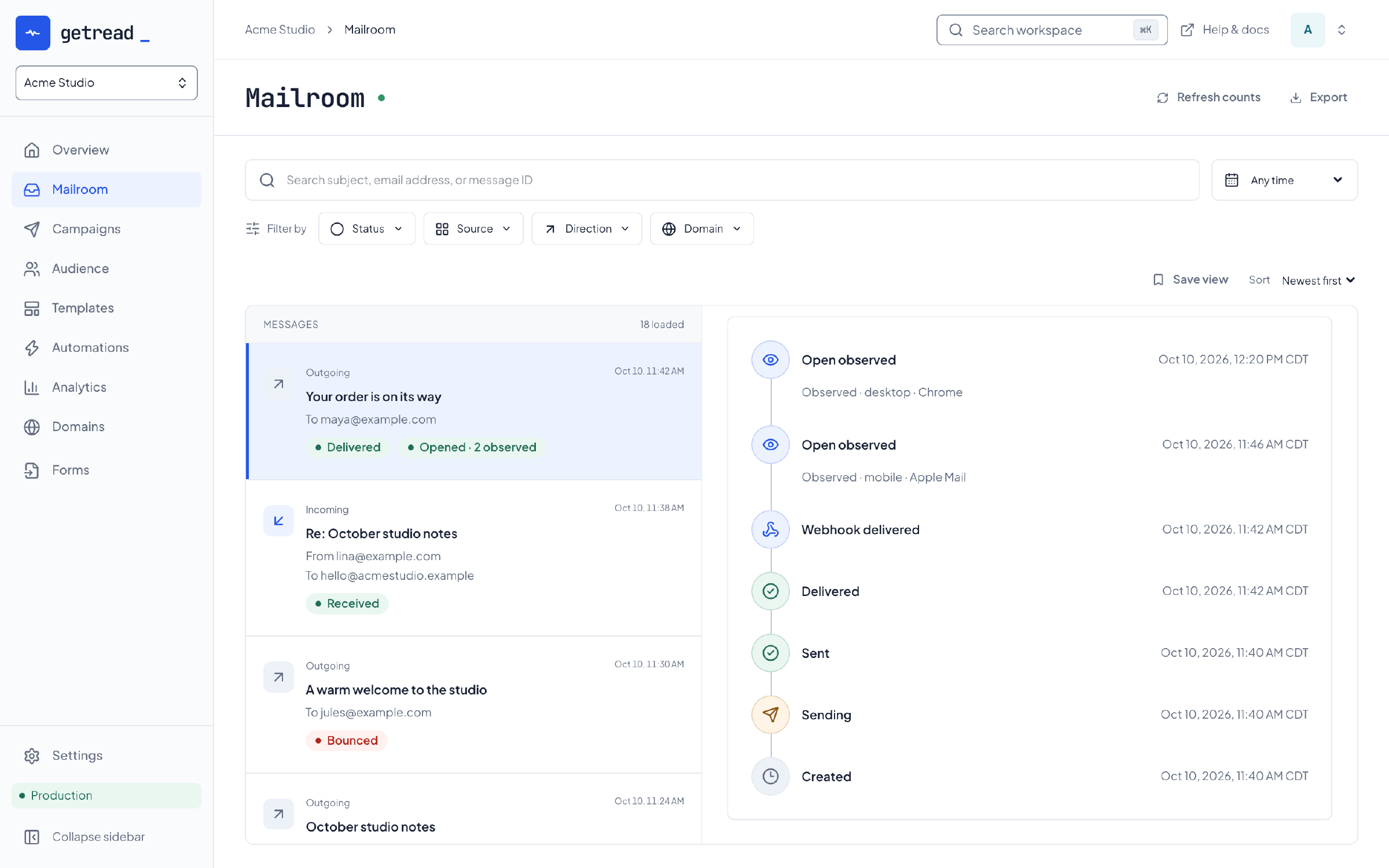Click the Created clock icon
Screen dimensions: 1389x868
click(x=770, y=777)
